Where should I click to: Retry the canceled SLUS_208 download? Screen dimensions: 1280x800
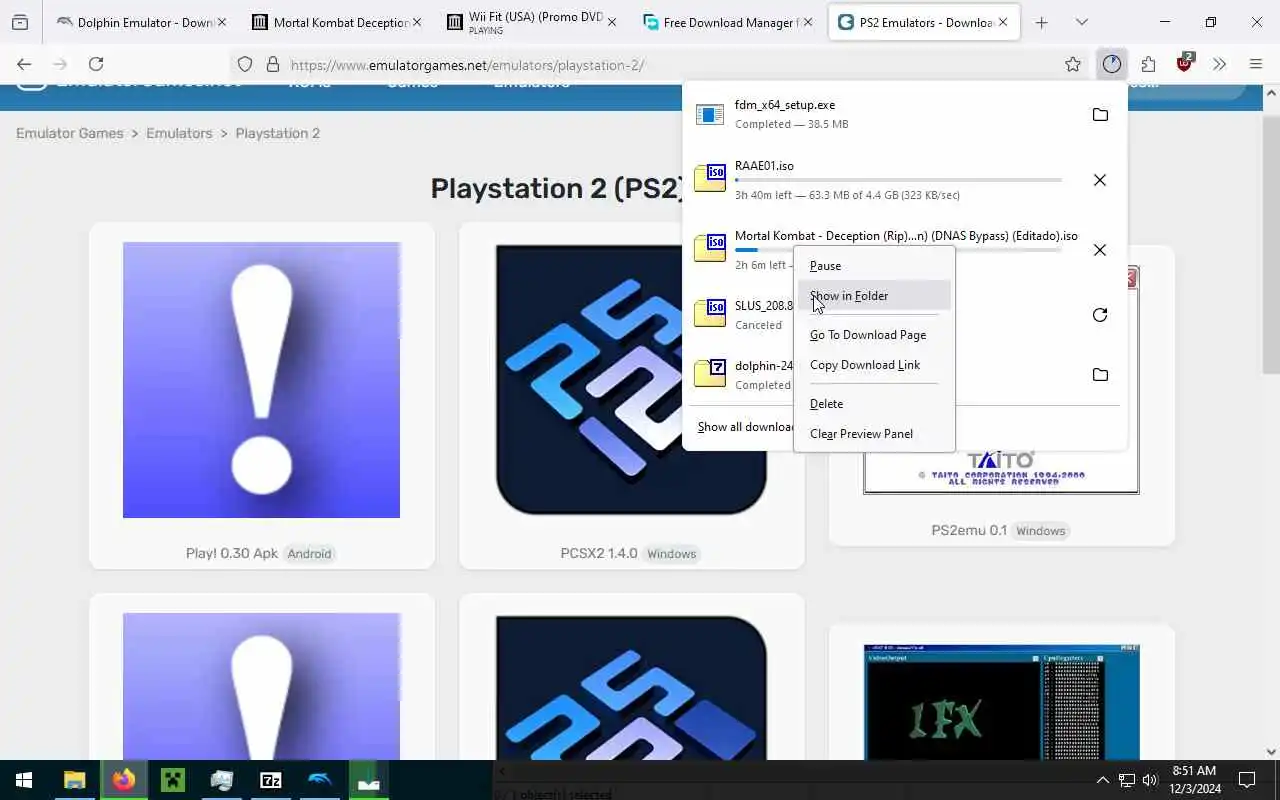pyautogui.click(x=1100, y=315)
